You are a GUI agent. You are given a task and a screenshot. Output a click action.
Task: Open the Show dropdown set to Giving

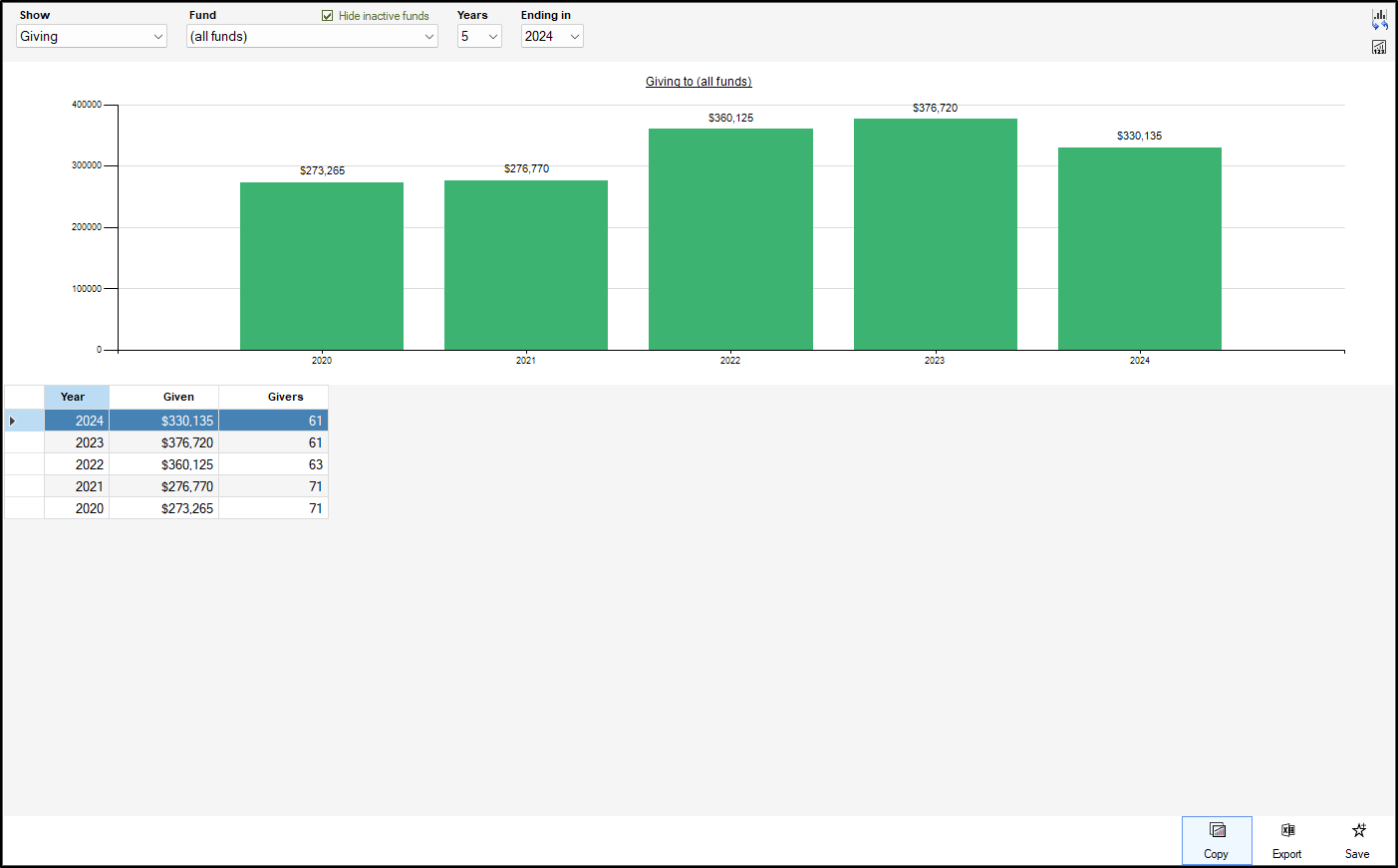(x=91, y=37)
